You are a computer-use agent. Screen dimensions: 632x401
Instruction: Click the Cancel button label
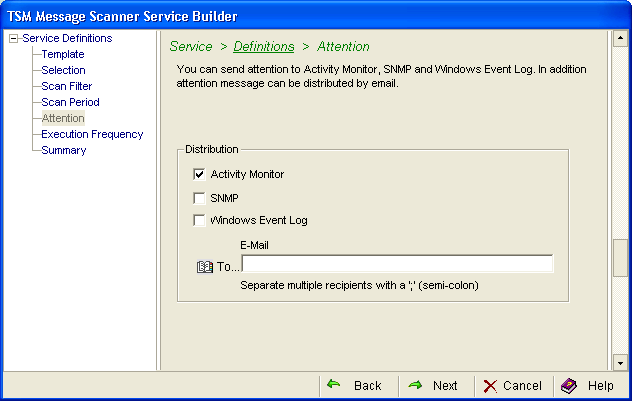(522, 386)
